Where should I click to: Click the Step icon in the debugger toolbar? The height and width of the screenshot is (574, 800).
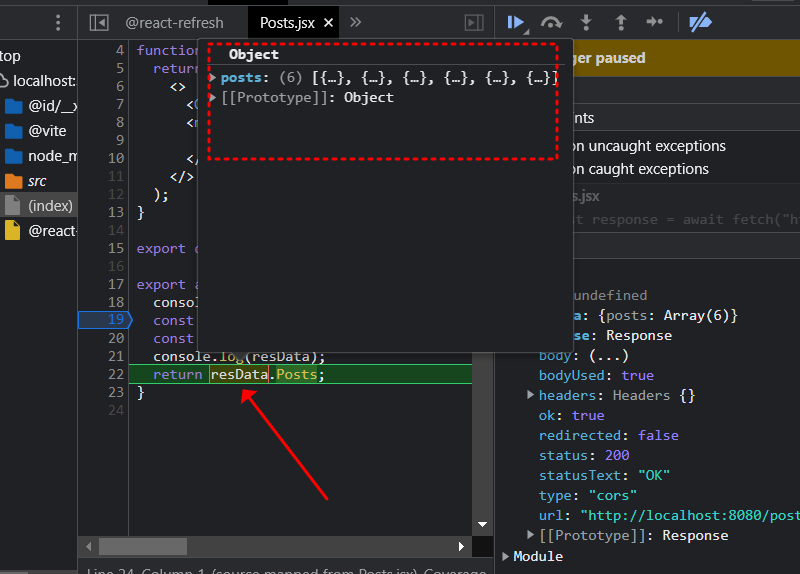pos(655,22)
